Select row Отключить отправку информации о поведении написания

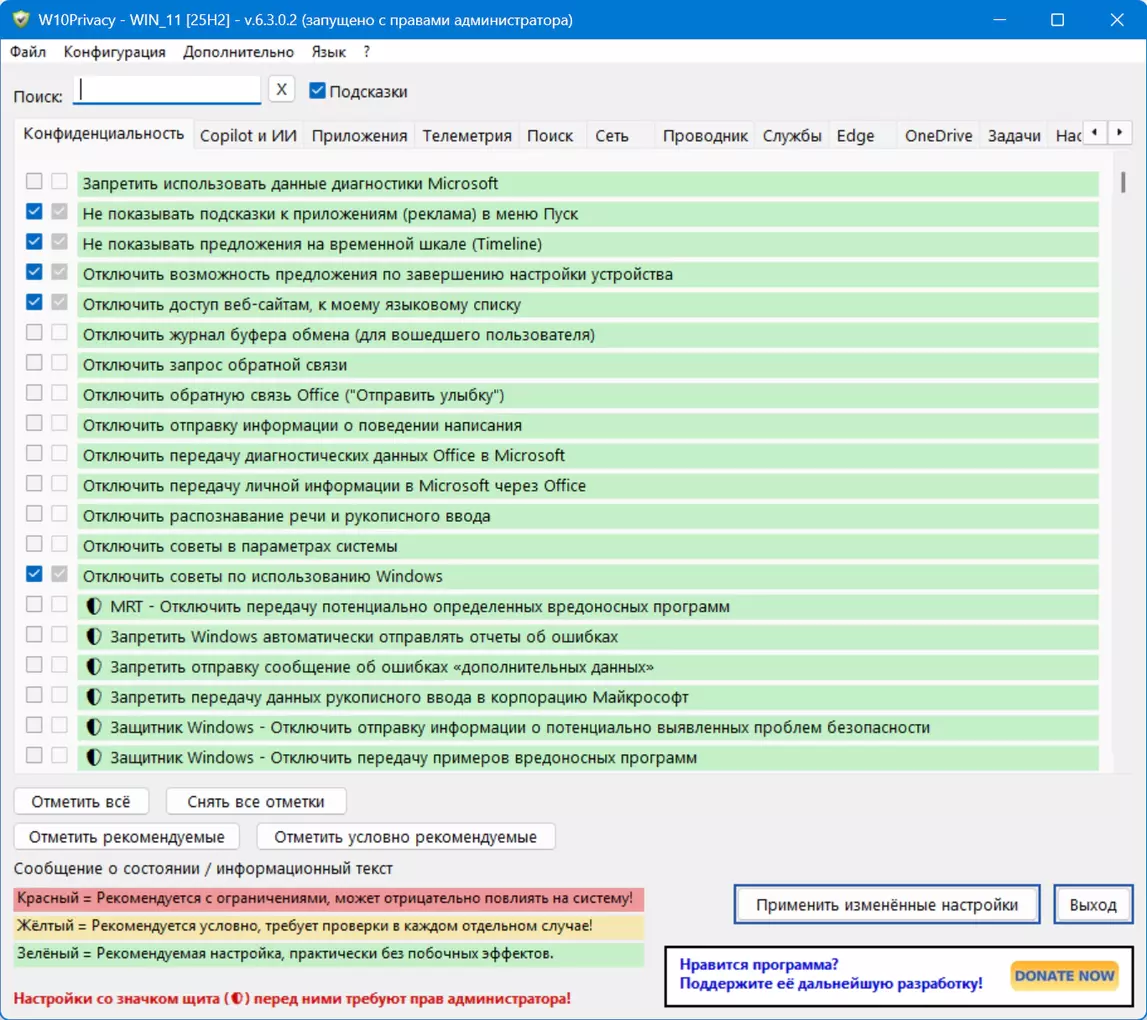pyautogui.click(x=587, y=425)
